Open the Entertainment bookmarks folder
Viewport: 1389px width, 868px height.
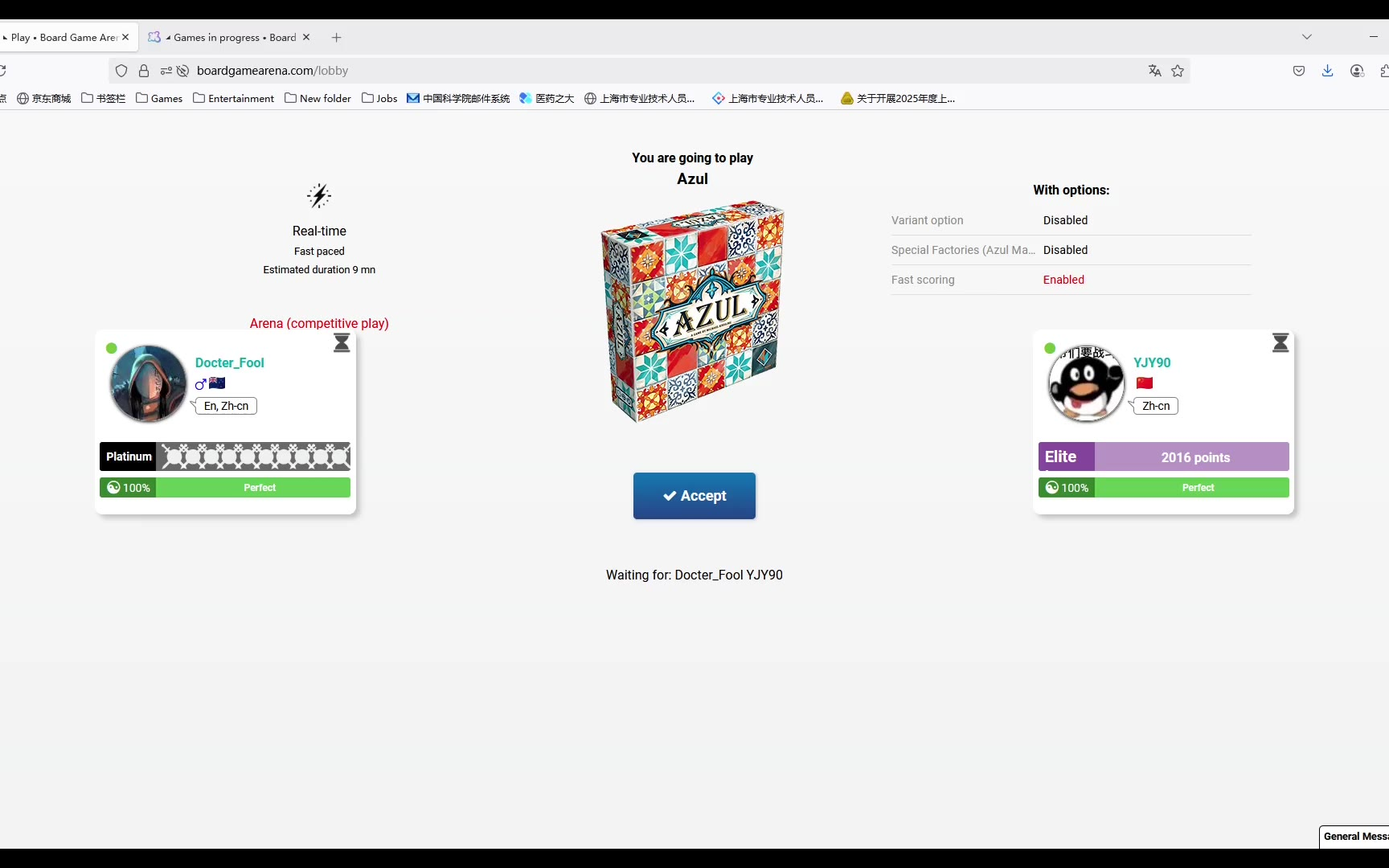point(234,98)
